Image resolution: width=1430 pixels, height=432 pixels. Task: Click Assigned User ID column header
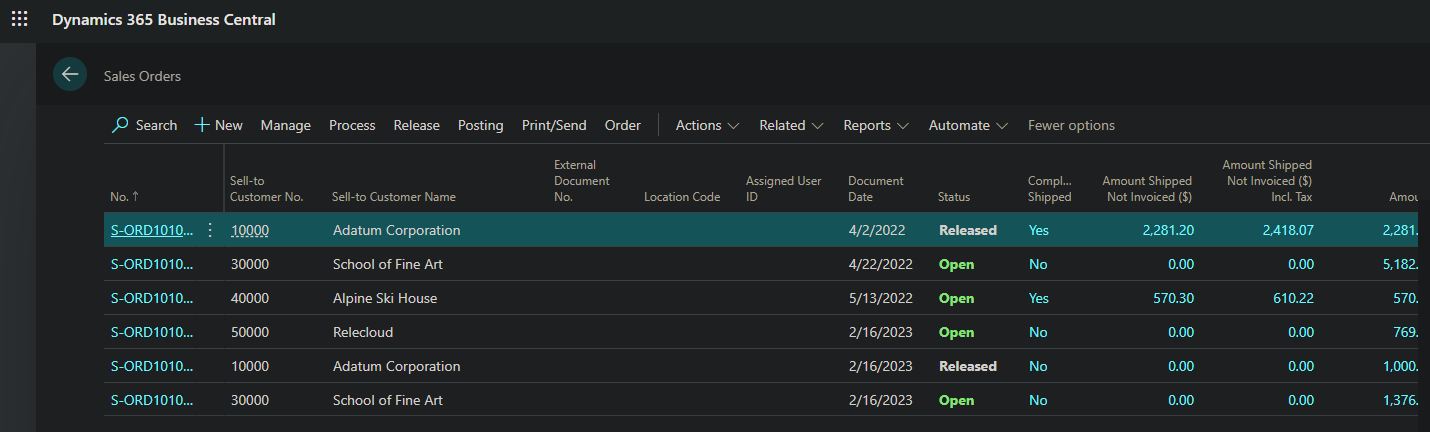click(x=784, y=189)
